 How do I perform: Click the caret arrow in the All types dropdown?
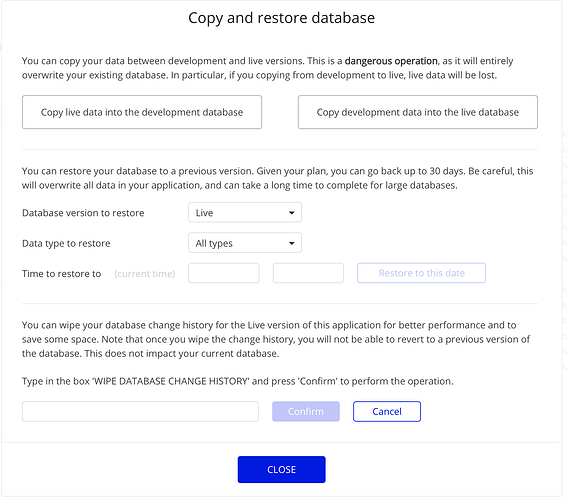tap(291, 243)
